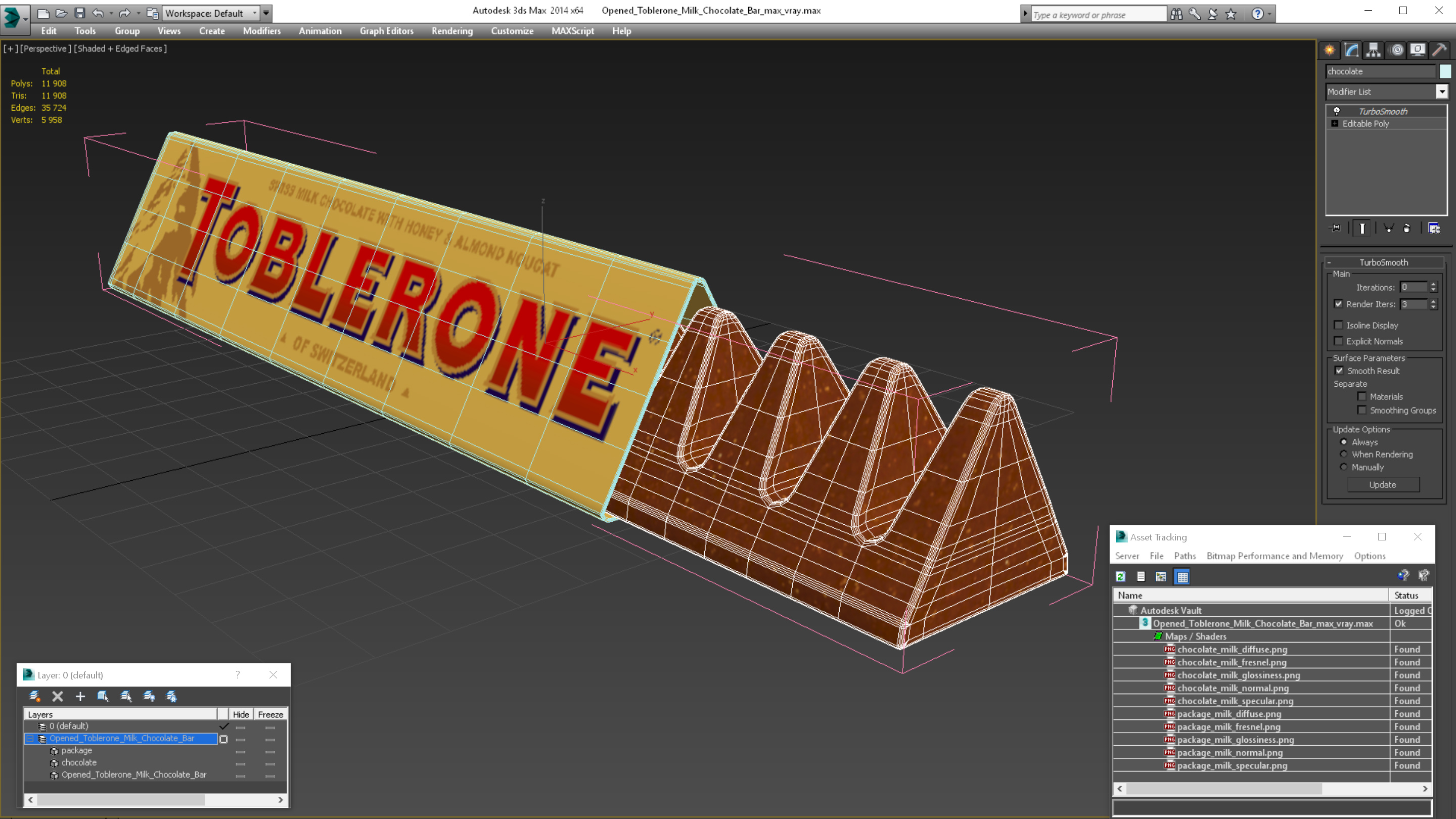Click the binoculars search icon in the title bar
The image size is (1456, 819).
(1176, 14)
